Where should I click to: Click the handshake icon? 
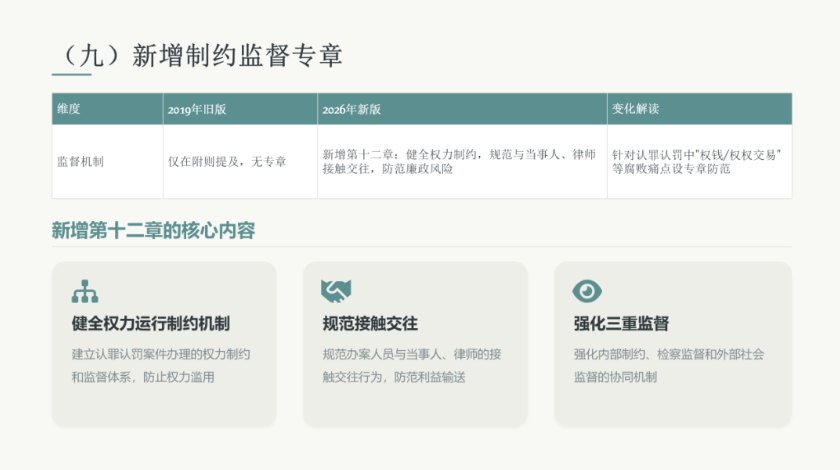336,291
